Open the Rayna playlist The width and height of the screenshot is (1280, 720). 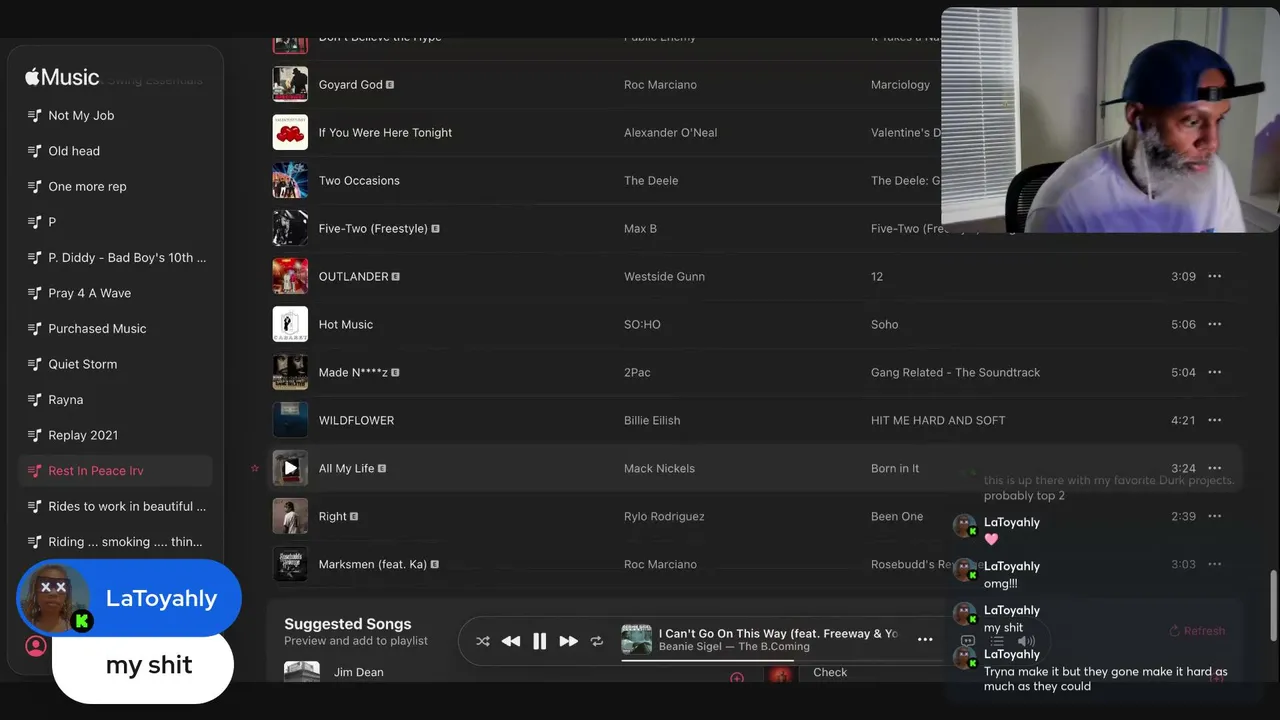116,400
